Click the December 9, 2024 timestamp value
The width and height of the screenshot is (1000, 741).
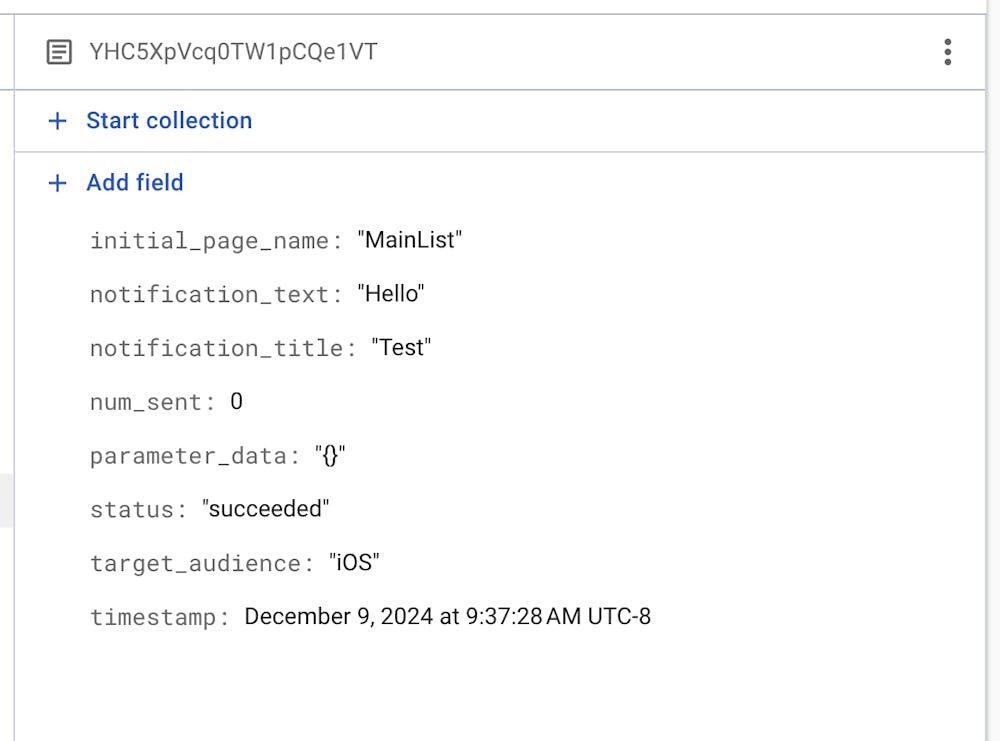(447, 617)
